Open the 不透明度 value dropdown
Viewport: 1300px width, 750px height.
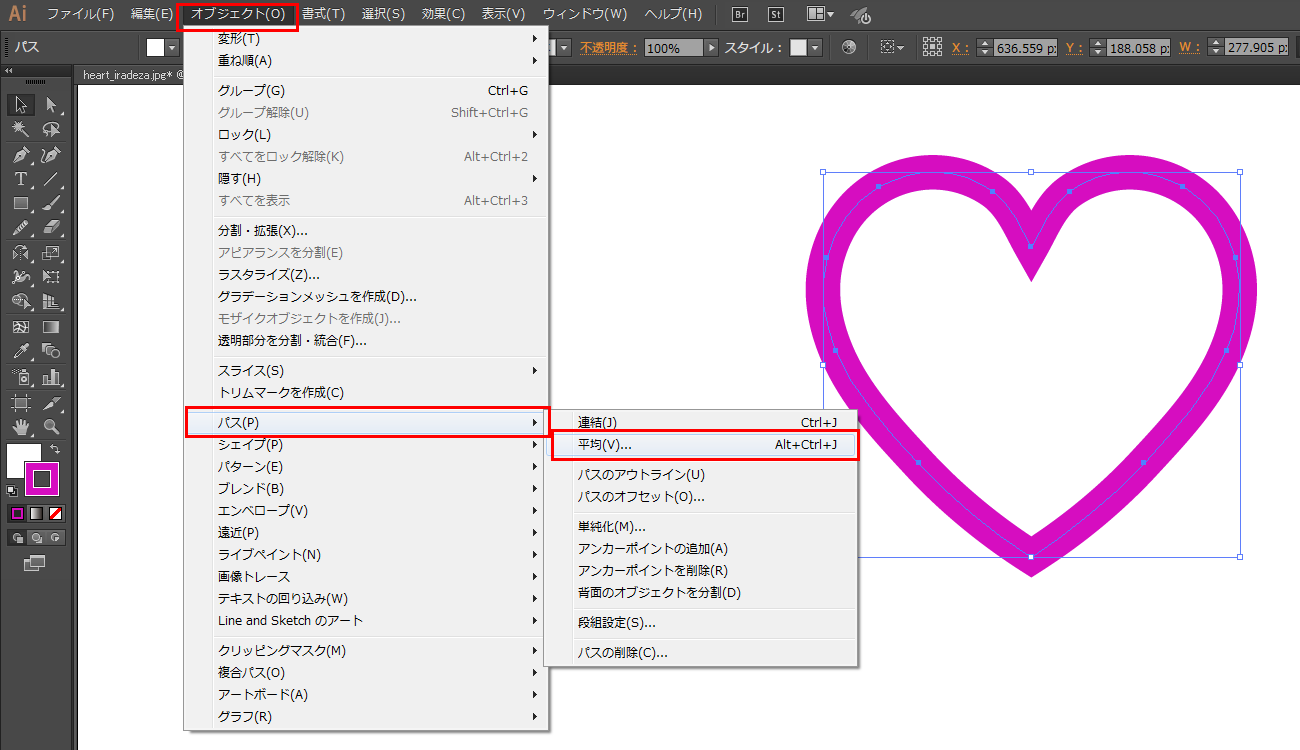[711, 46]
